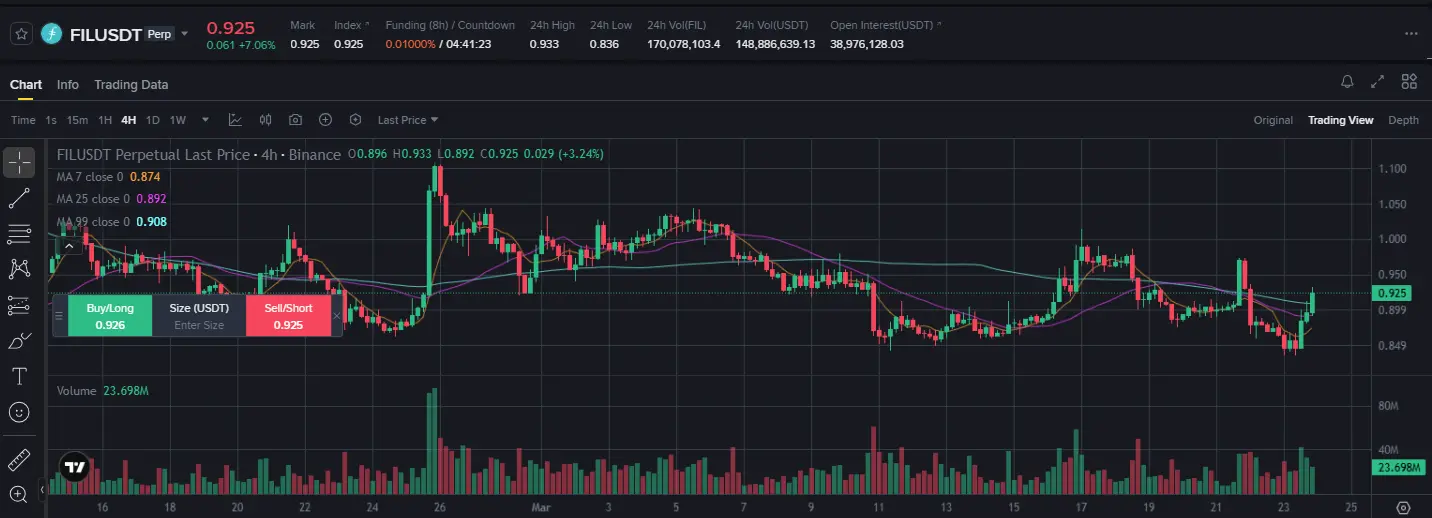This screenshot has width=1432, height=518.
Task: Select the ruler measure tool
Action: click(19, 460)
